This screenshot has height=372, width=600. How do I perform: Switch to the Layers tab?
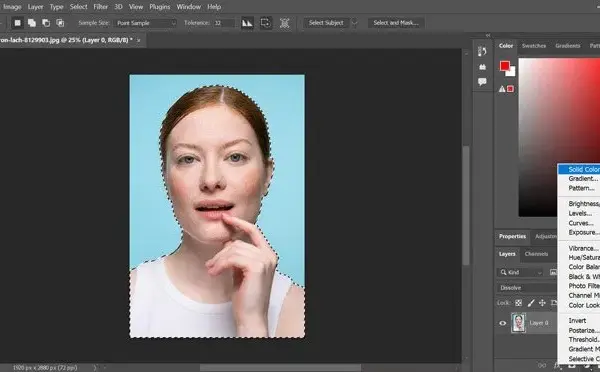[x=507, y=254]
